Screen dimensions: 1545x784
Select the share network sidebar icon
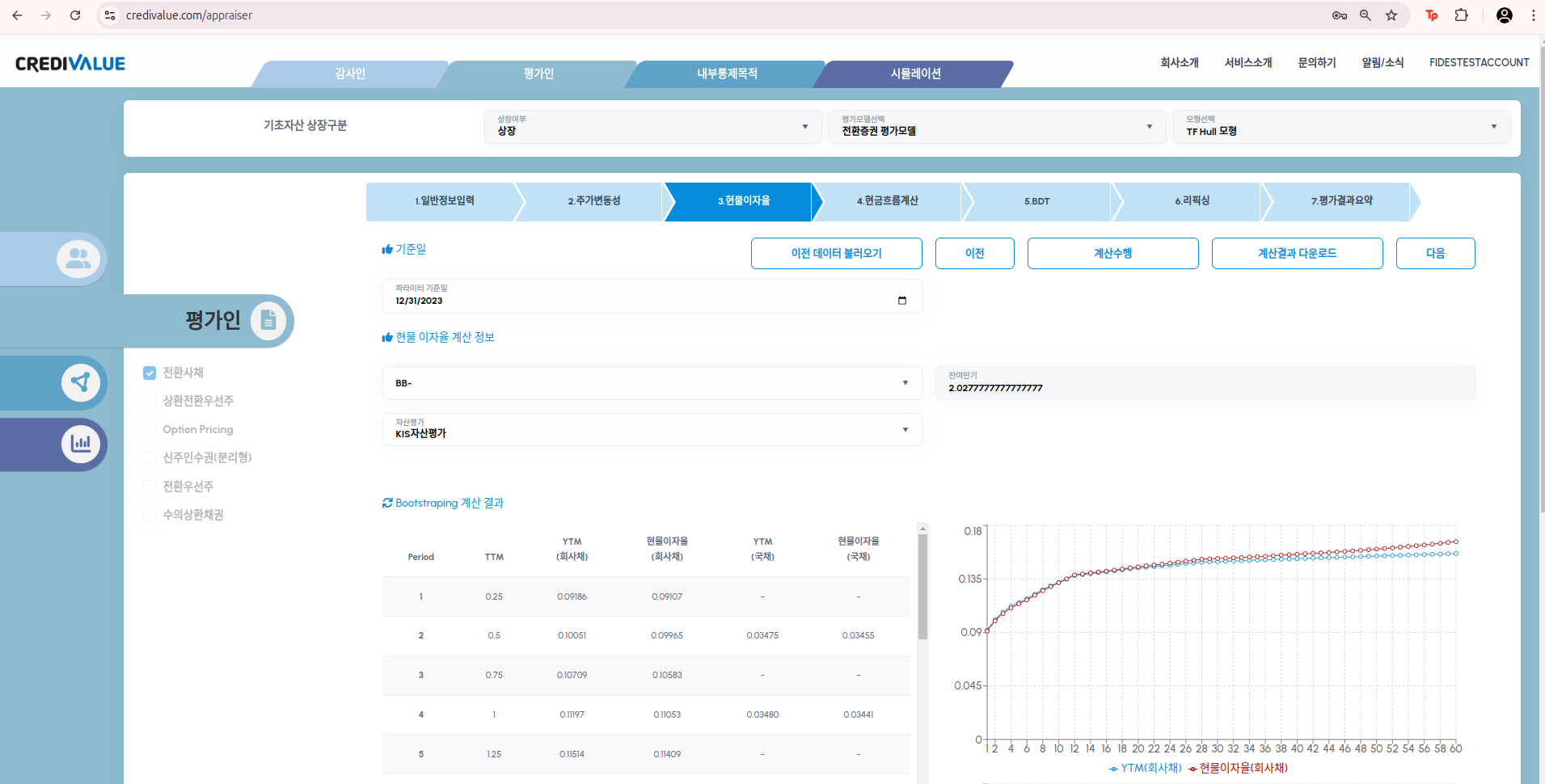tap(80, 382)
